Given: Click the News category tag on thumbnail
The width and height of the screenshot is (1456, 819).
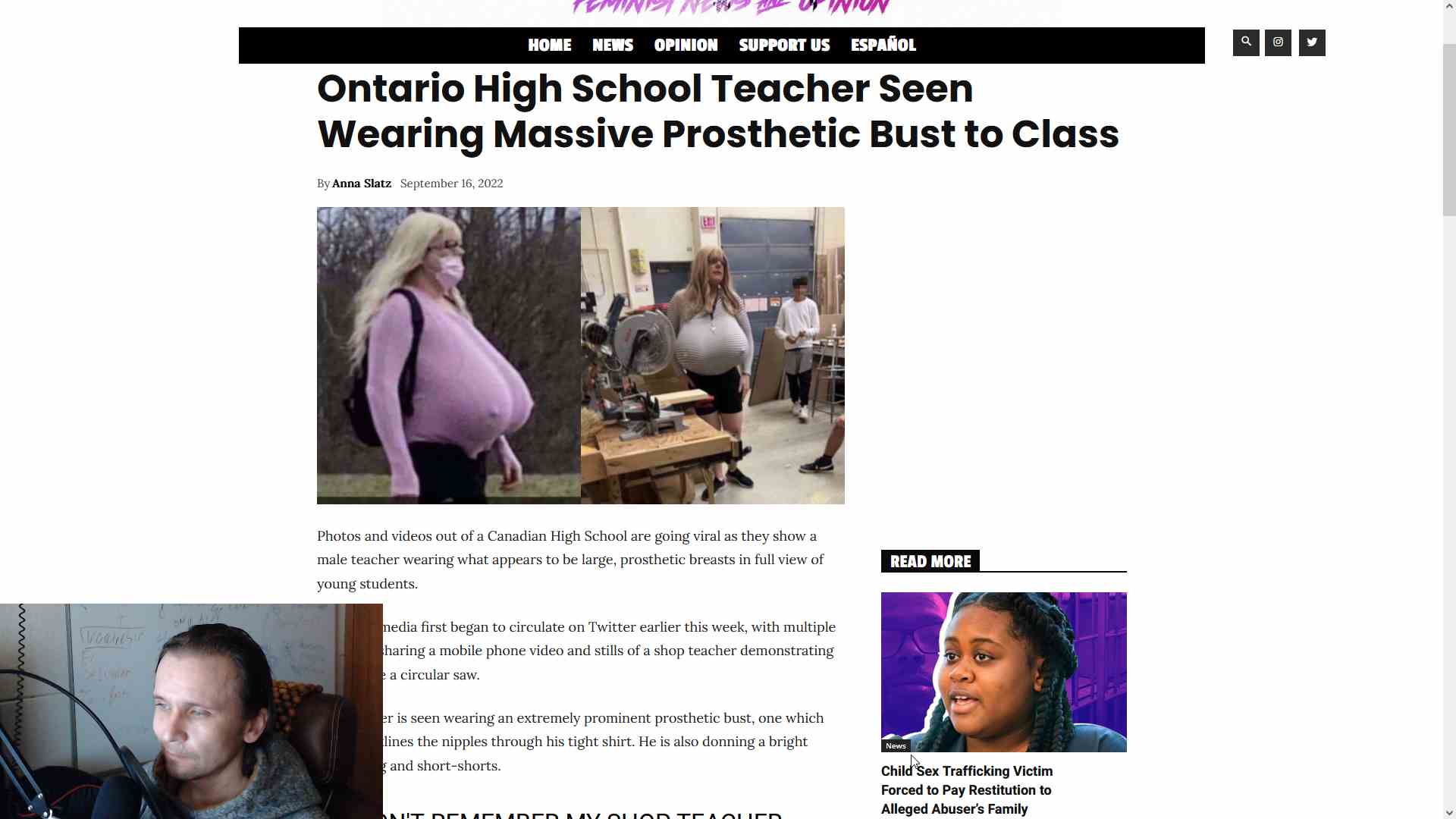Looking at the screenshot, I should 896,746.
